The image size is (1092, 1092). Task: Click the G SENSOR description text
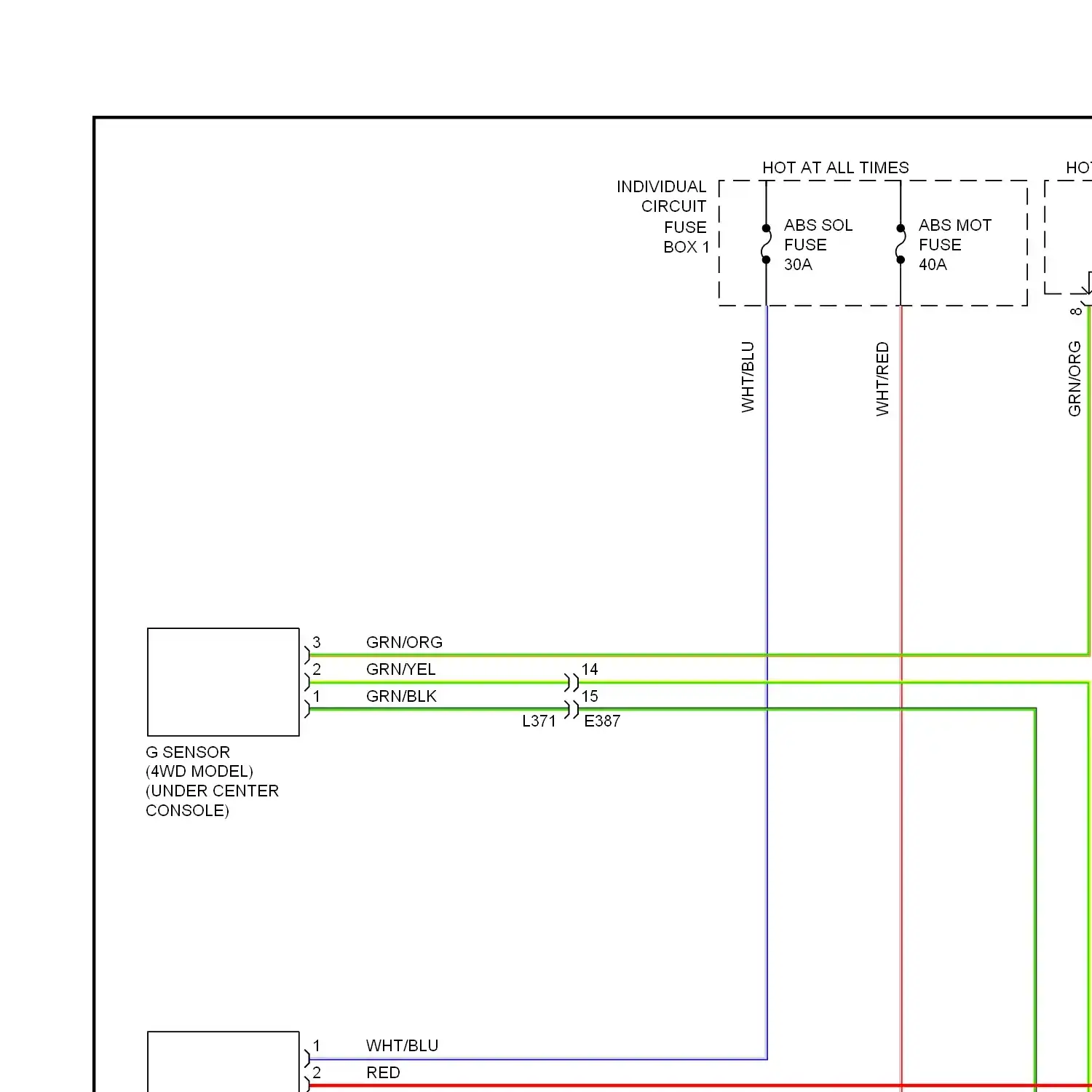(212, 781)
